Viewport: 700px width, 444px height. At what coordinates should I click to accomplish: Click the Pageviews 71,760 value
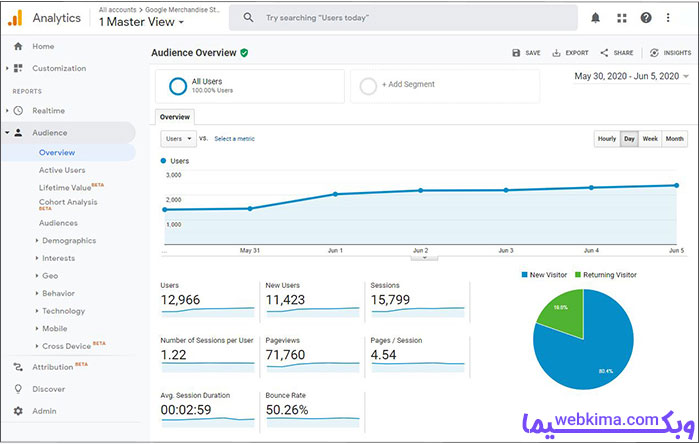point(285,355)
